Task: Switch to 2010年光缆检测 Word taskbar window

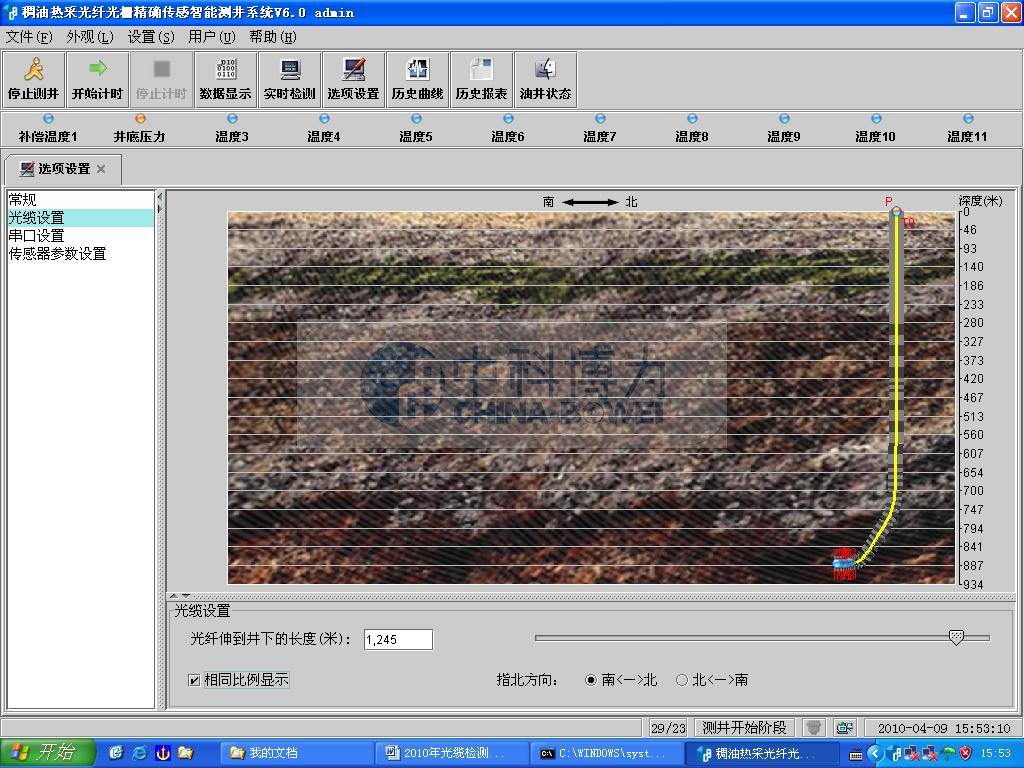Action: pos(452,753)
